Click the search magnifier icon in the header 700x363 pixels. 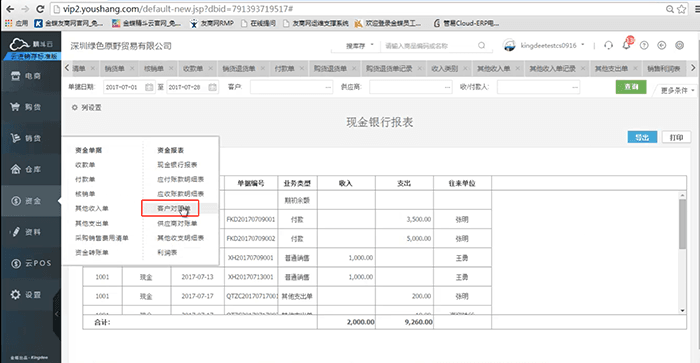click(x=481, y=45)
